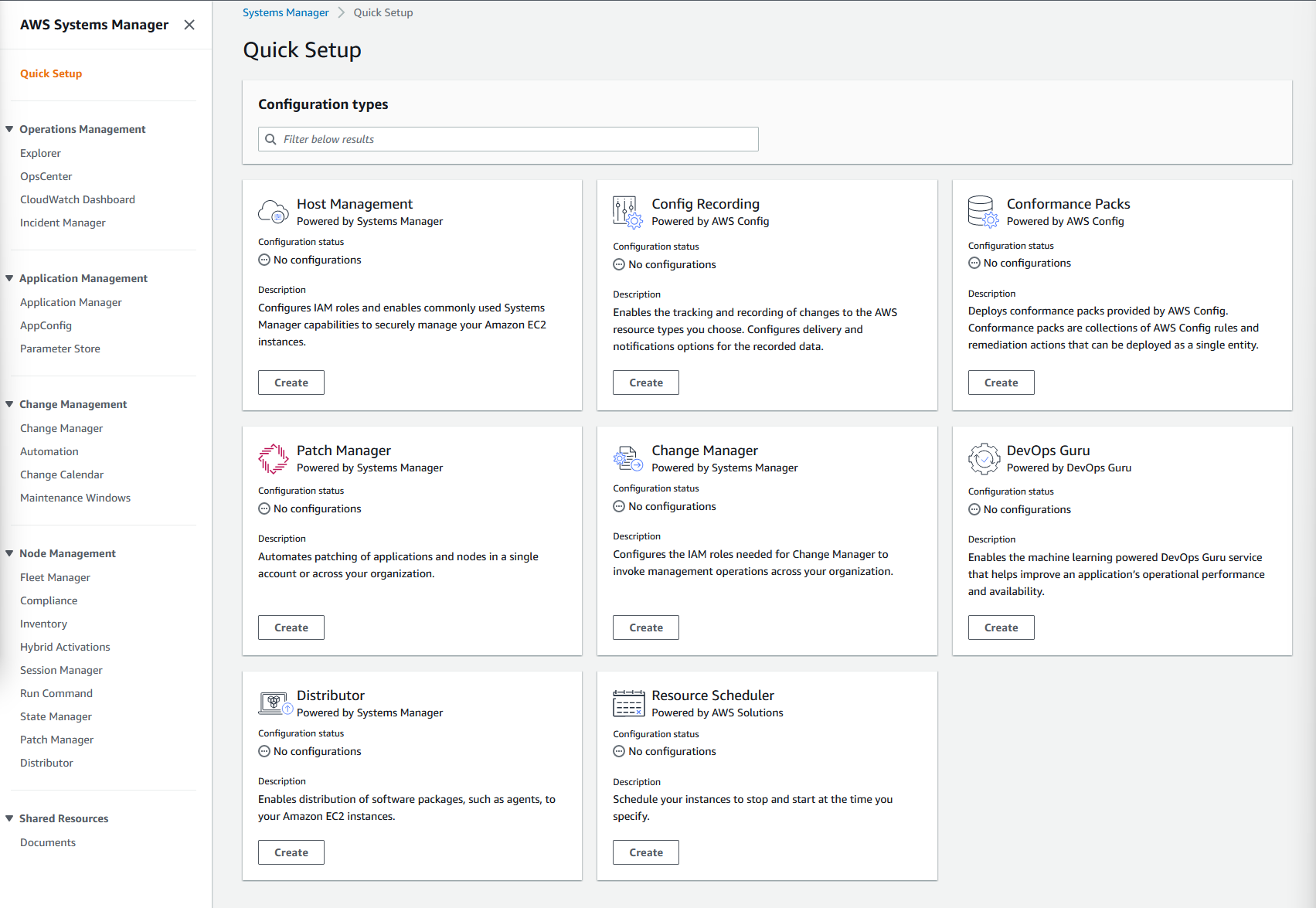Open Session Manager

pyautogui.click(x=61, y=670)
